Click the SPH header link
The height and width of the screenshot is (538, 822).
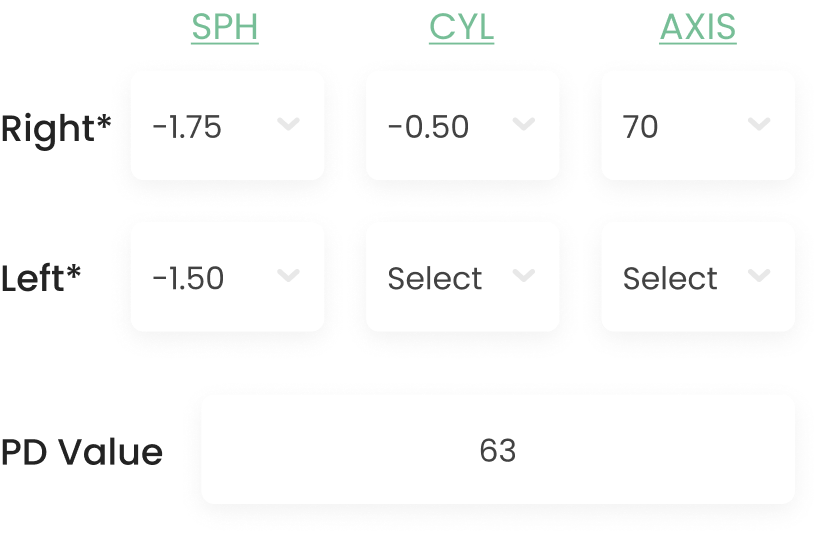(225, 28)
